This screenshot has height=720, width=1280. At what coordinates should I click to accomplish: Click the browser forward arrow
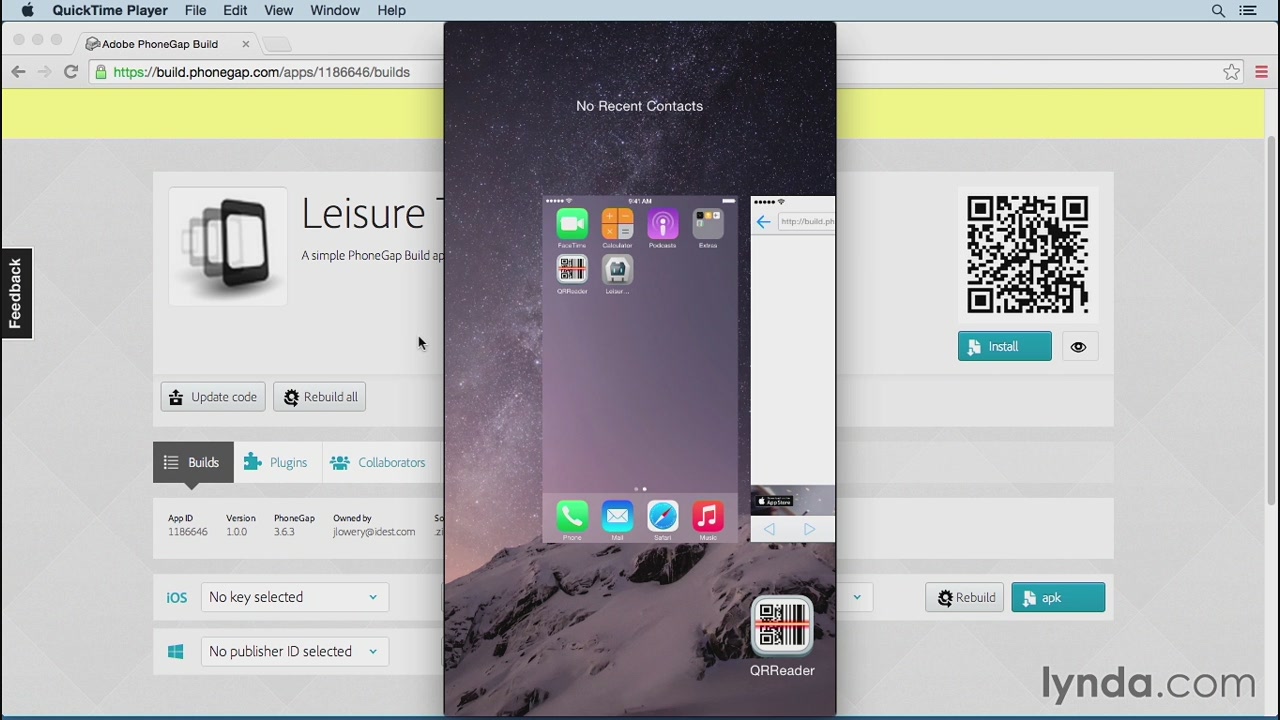click(44, 72)
